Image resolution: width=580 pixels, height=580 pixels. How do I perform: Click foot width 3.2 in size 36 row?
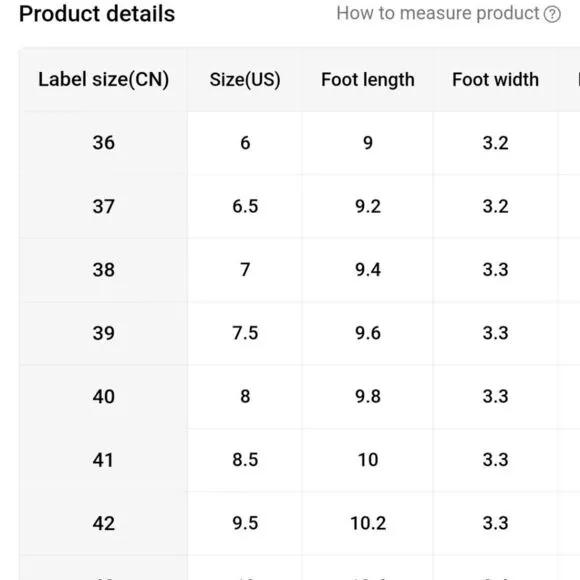pos(495,143)
